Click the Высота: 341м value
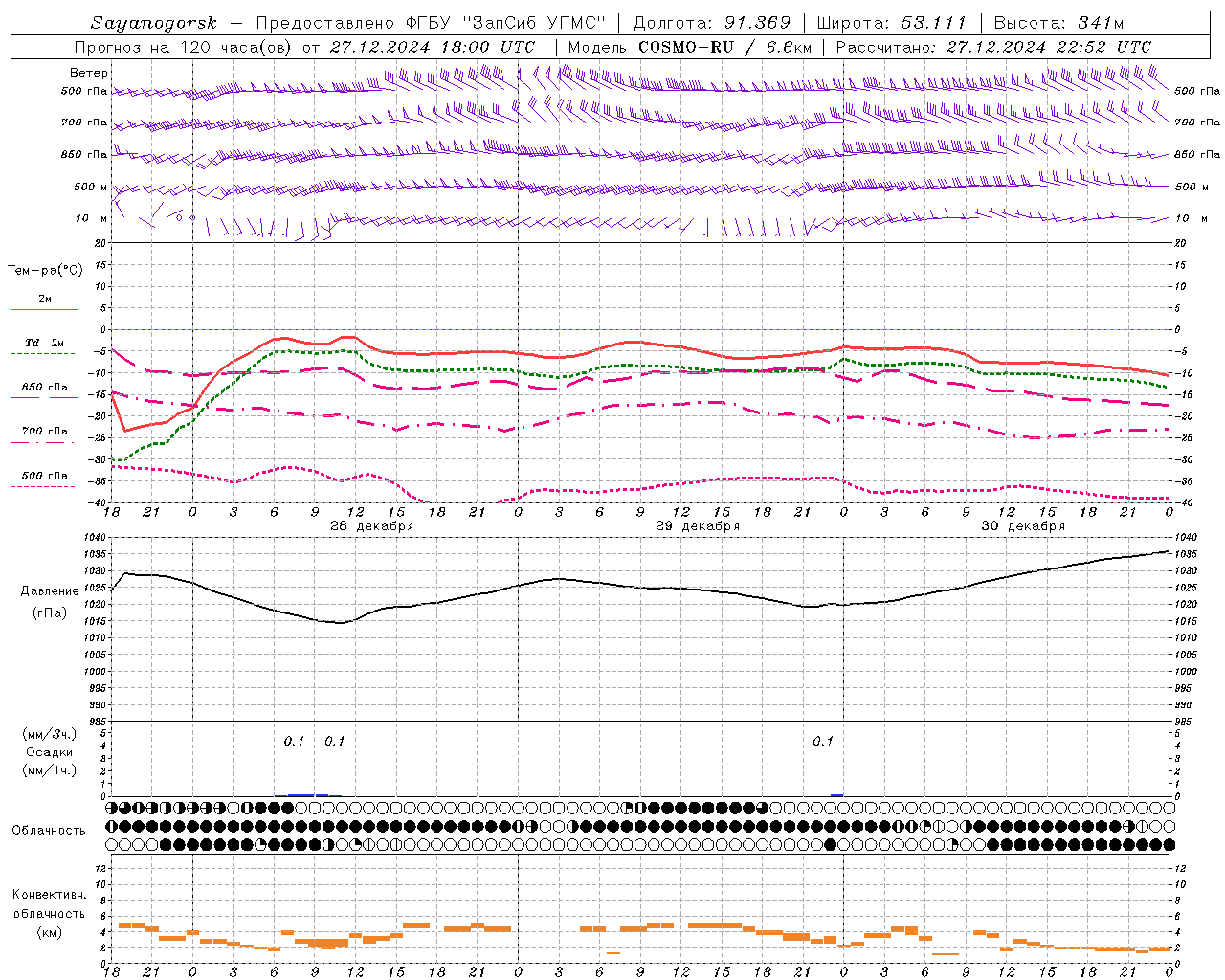 (x=1058, y=23)
